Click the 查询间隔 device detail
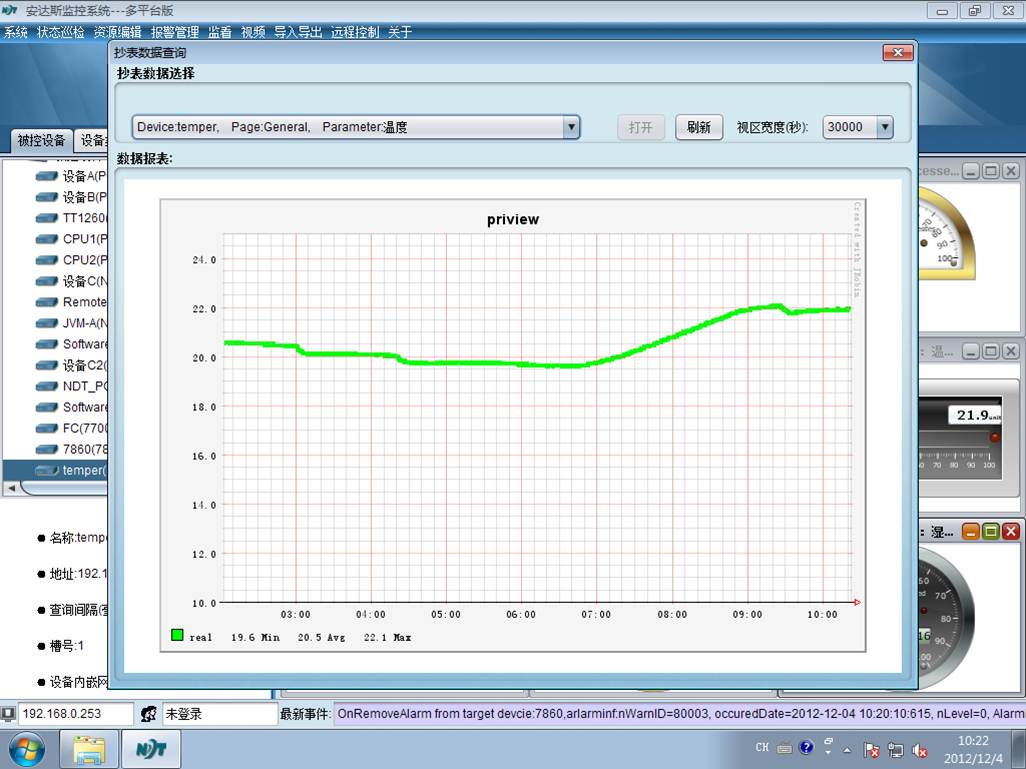The width and height of the screenshot is (1026, 769). tap(79, 610)
